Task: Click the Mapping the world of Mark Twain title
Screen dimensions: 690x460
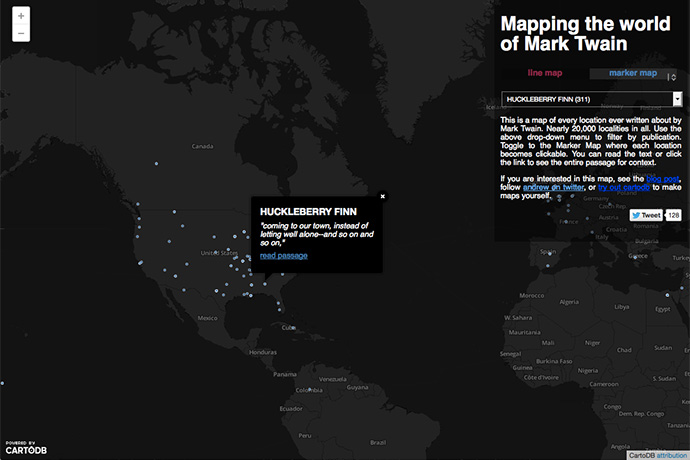Action: tap(585, 33)
